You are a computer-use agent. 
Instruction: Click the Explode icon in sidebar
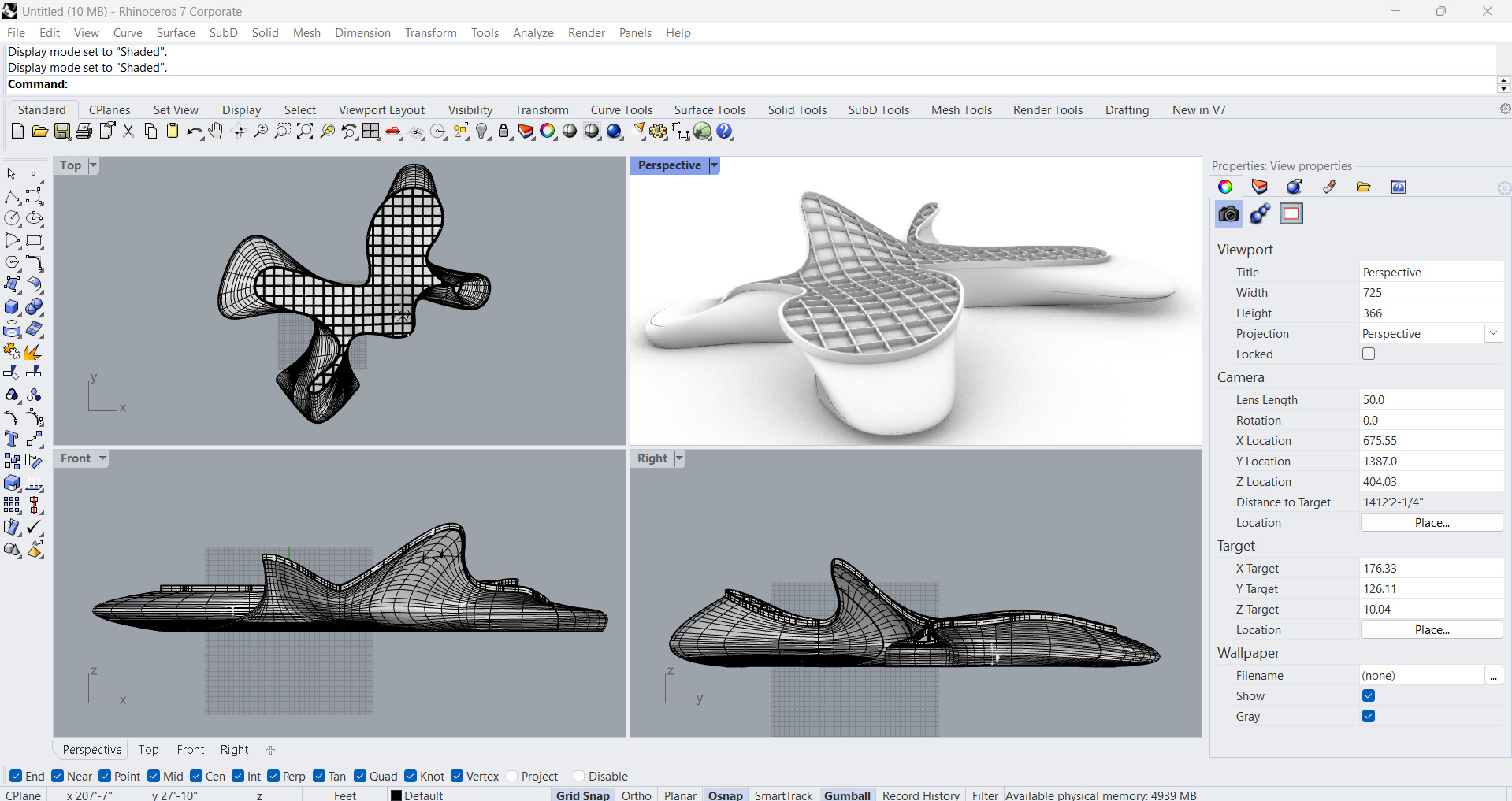(x=33, y=351)
